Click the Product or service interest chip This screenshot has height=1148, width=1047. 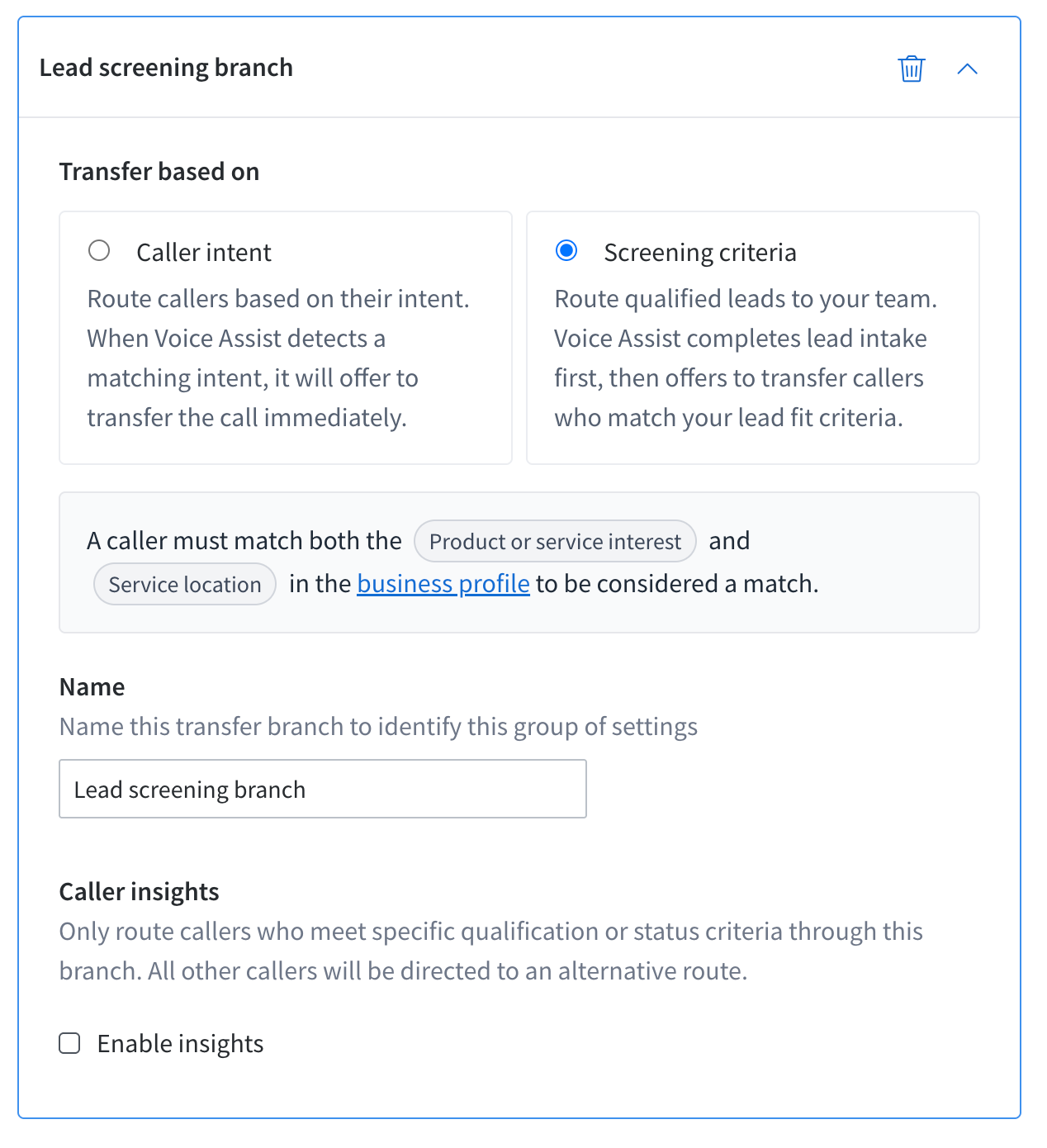555,541
